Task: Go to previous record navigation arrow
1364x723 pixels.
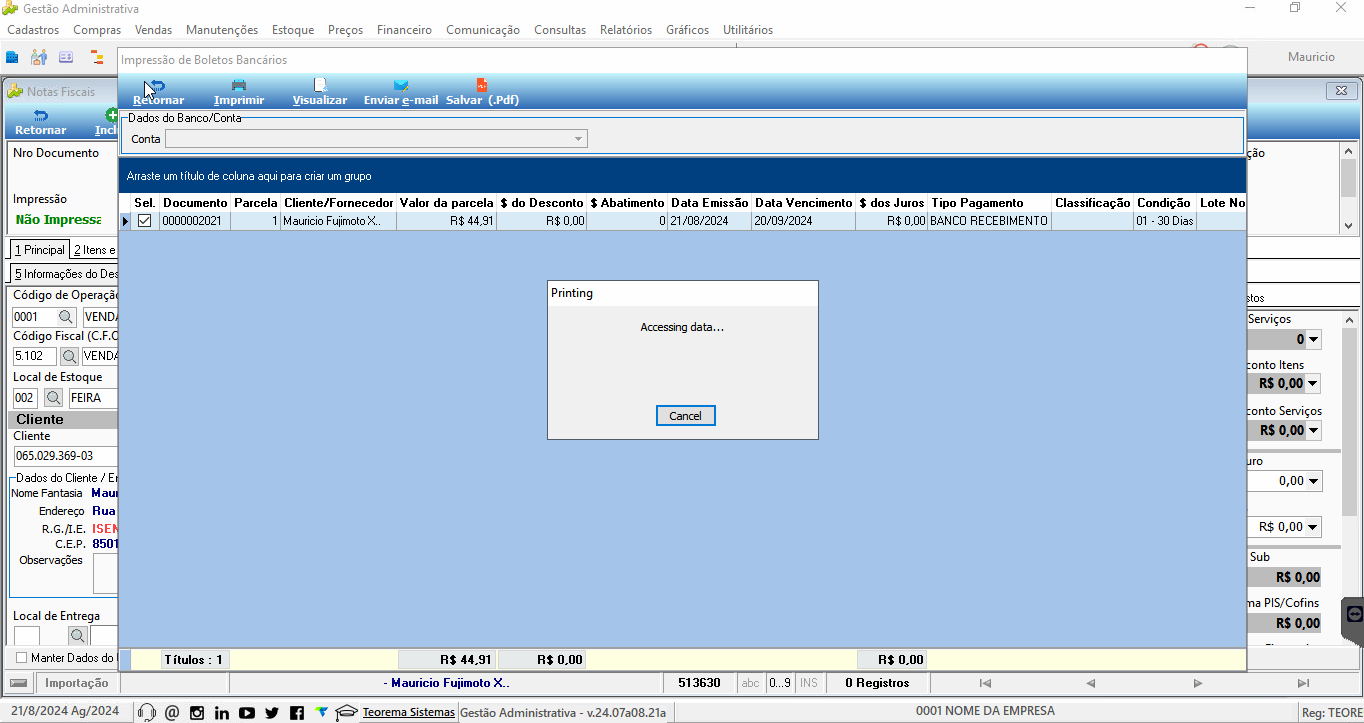Action: tap(1091, 683)
